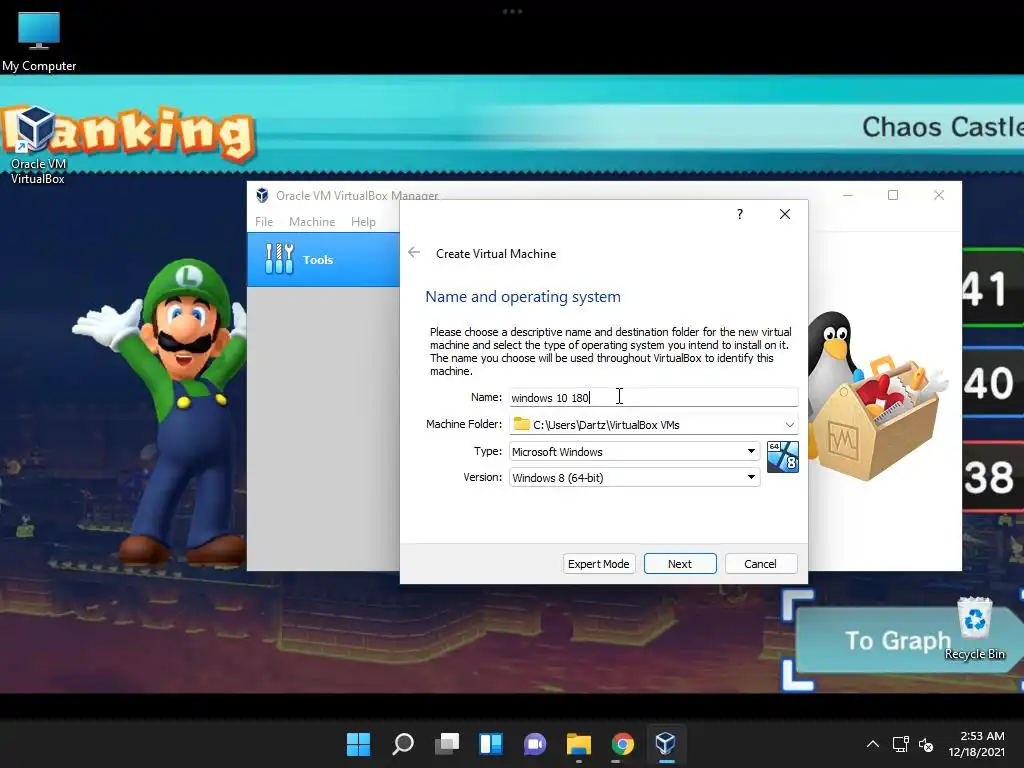The height and width of the screenshot is (768, 1024).
Task: Click the 'Name and operating system' heading
Action: coord(523,296)
